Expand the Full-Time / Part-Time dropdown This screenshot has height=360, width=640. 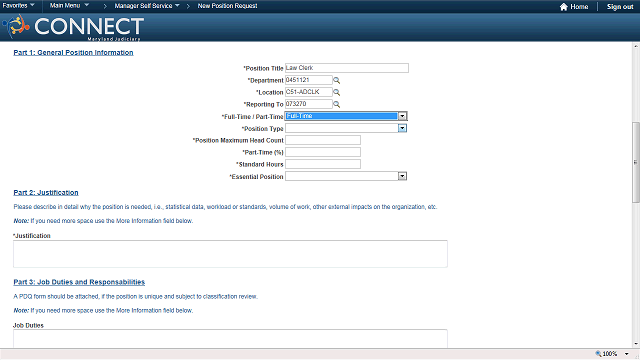click(x=402, y=116)
